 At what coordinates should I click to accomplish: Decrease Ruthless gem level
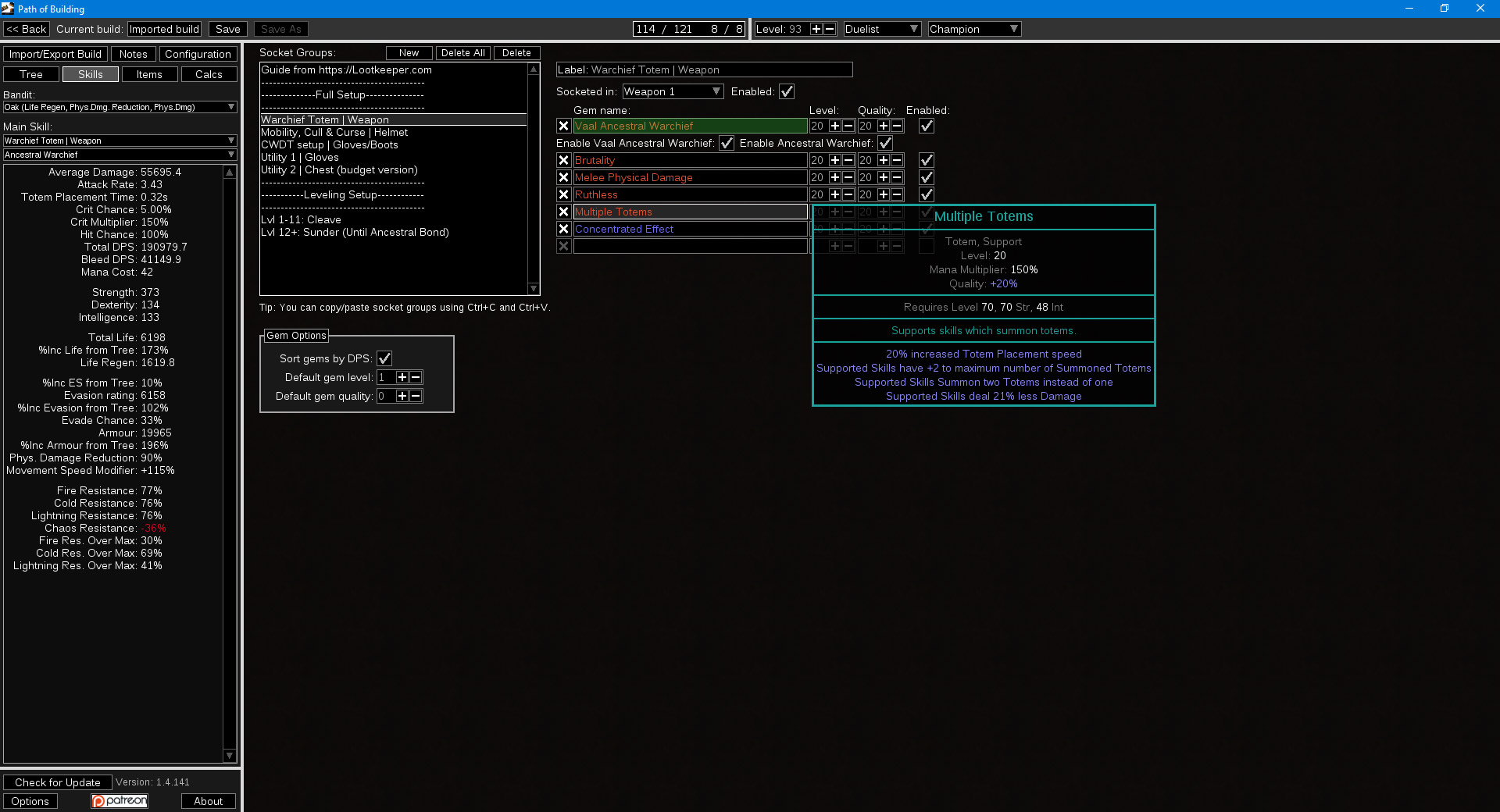pos(848,194)
